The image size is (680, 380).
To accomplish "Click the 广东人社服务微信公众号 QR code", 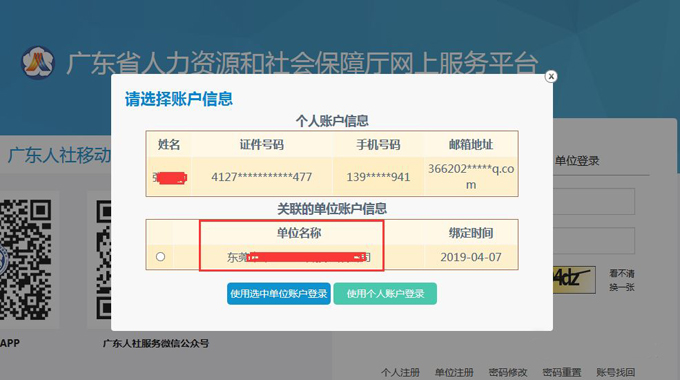I will [104, 259].
